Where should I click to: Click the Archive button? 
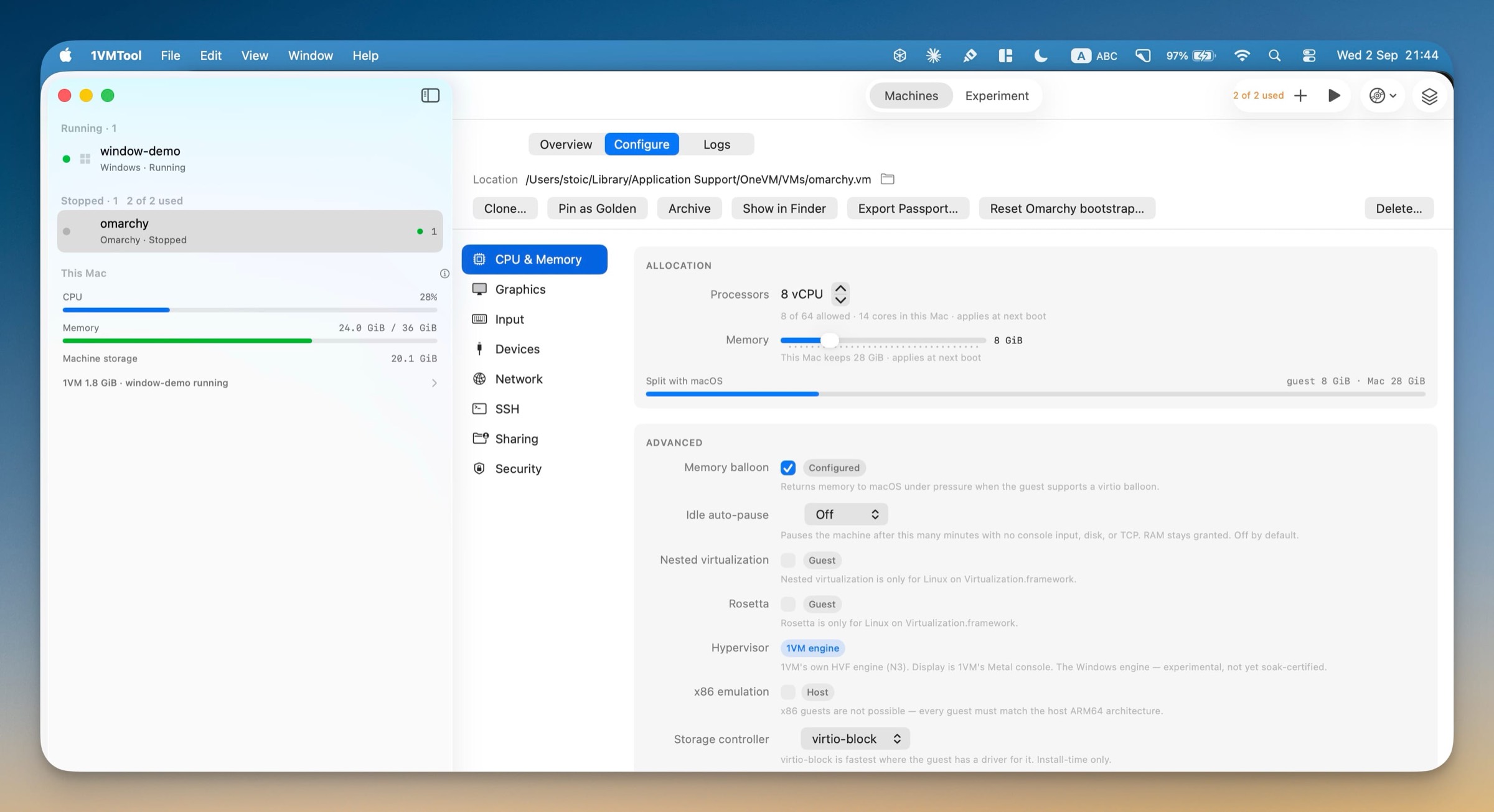click(689, 208)
